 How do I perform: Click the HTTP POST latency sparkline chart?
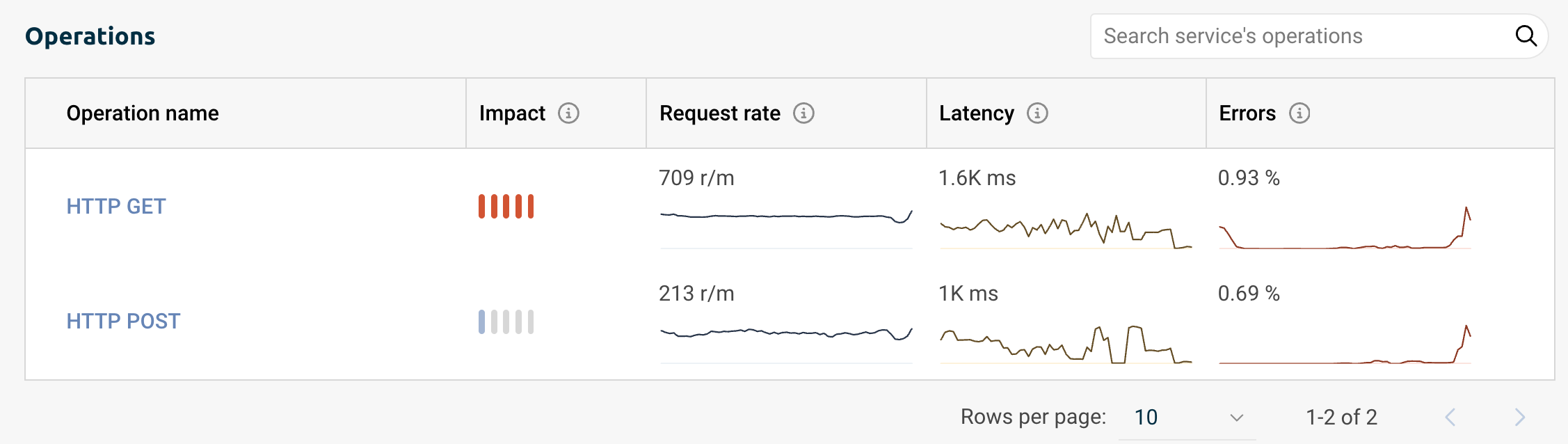click(x=1066, y=344)
